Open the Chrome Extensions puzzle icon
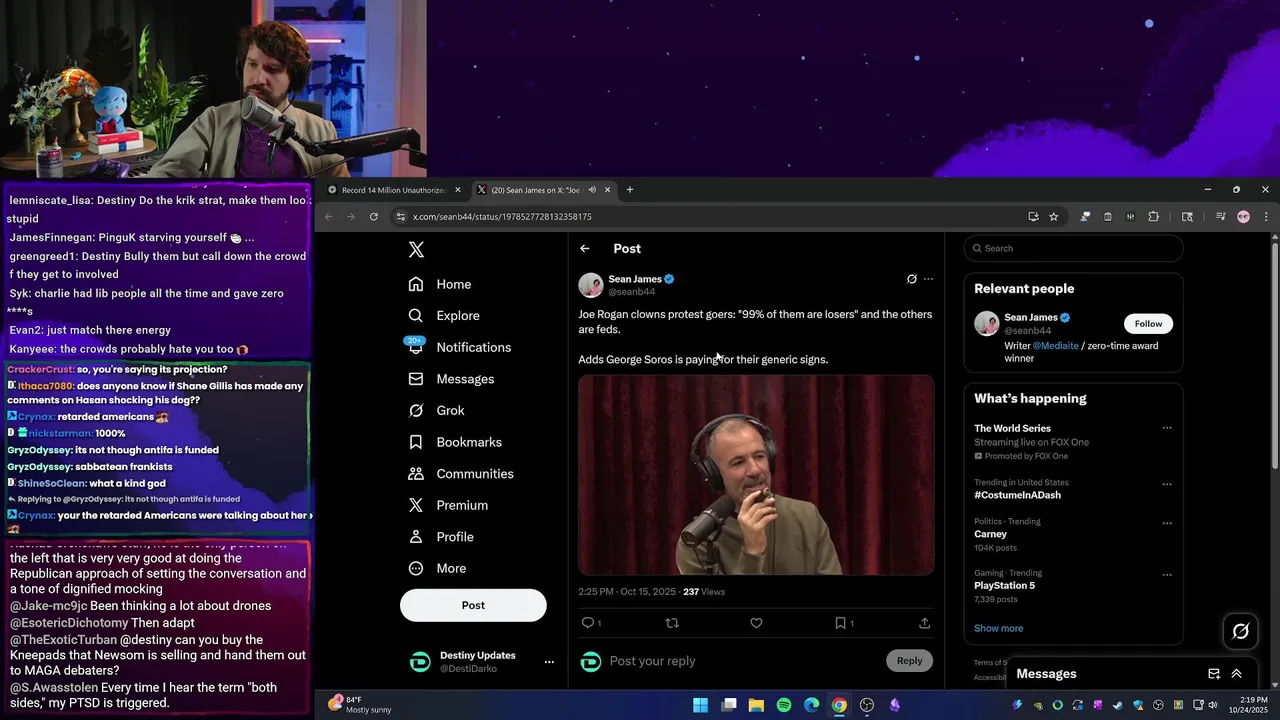 (x=1153, y=217)
